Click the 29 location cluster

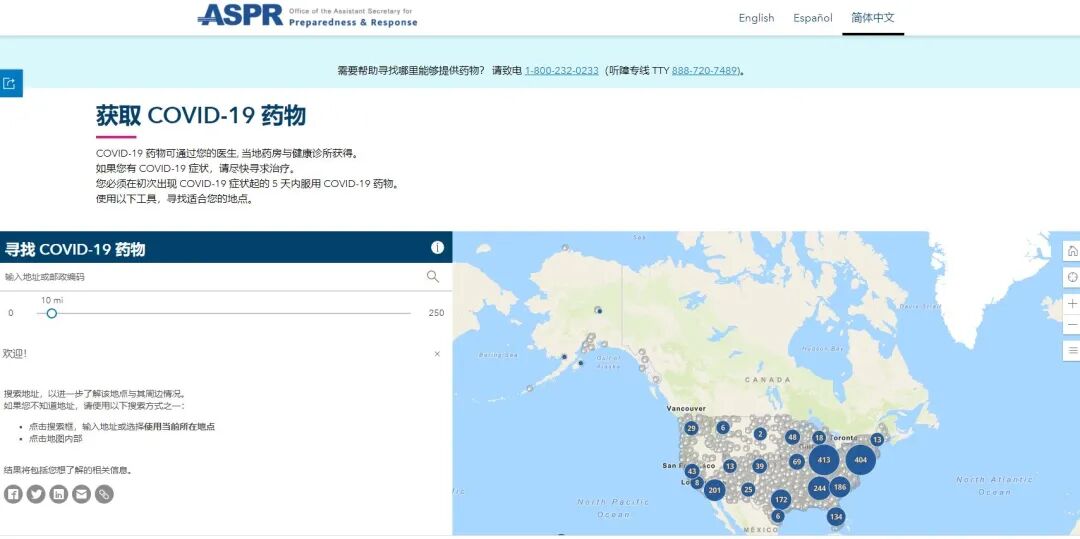(x=692, y=428)
